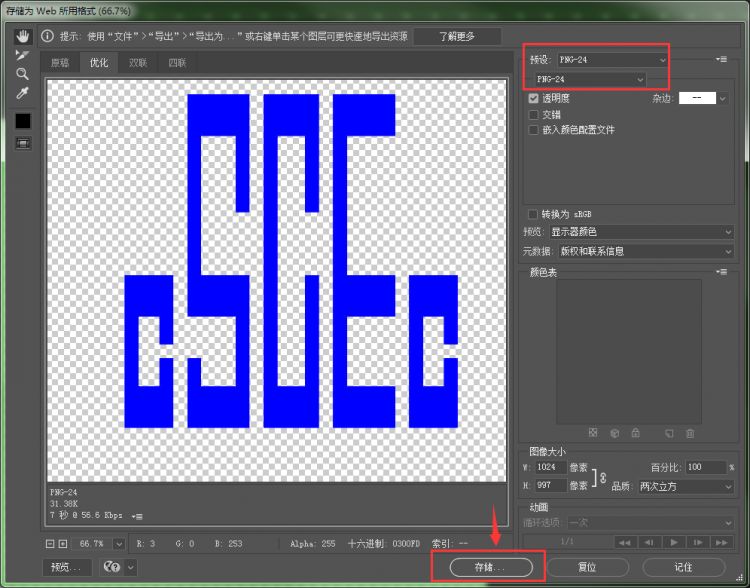Open the 品质 两次立方 dropdown
Viewport: 750px width, 588px height.
point(686,487)
